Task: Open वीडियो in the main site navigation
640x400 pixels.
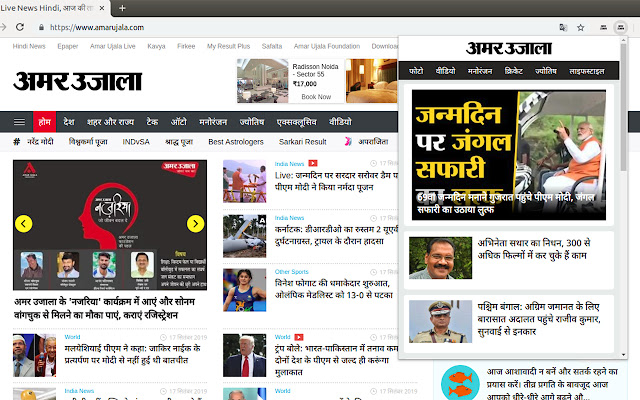Action: 340,122
